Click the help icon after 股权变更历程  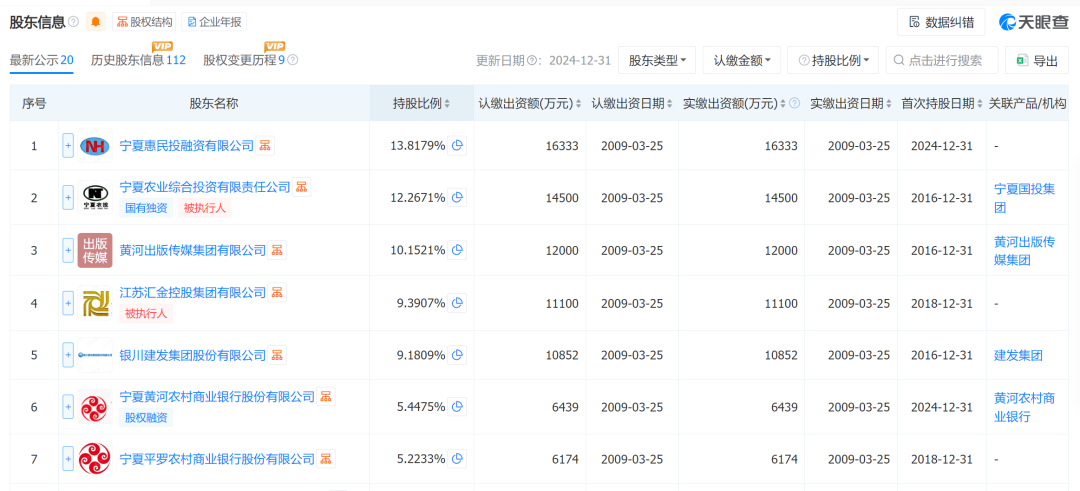[x=293, y=60]
